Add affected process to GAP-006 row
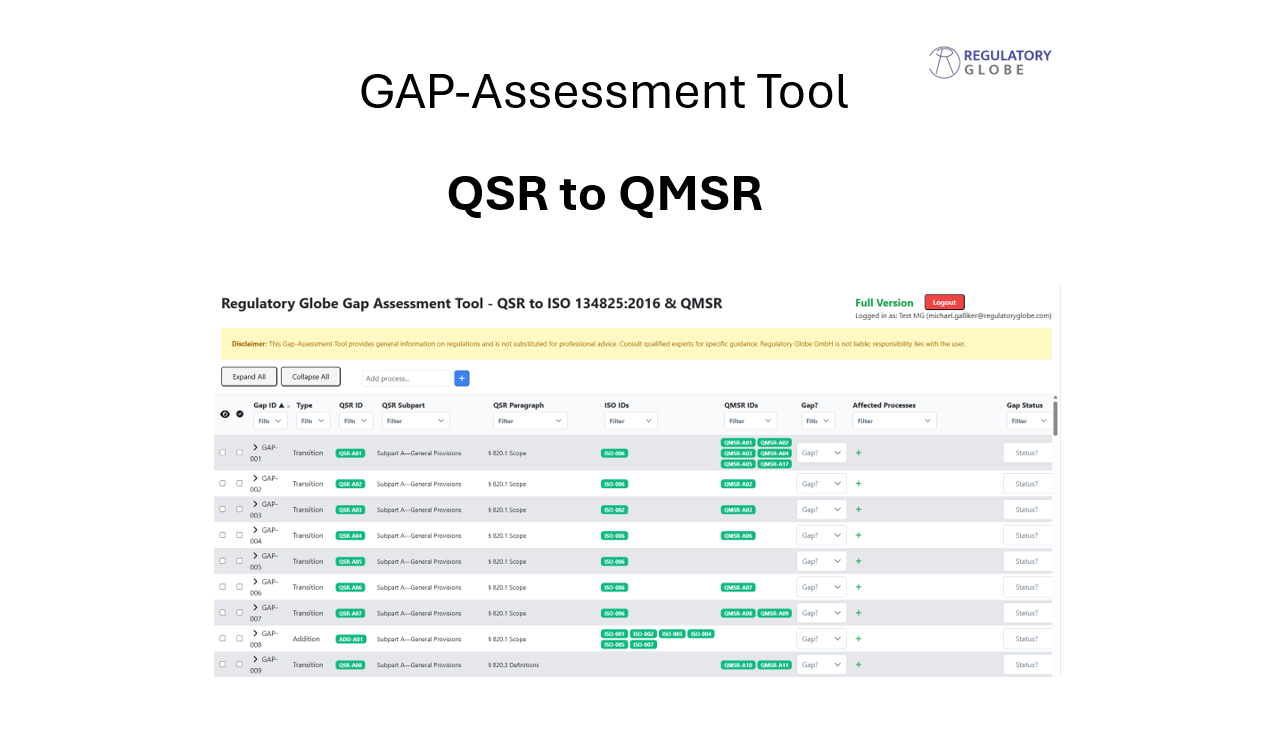The height and width of the screenshot is (735, 1267). coord(858,588)
